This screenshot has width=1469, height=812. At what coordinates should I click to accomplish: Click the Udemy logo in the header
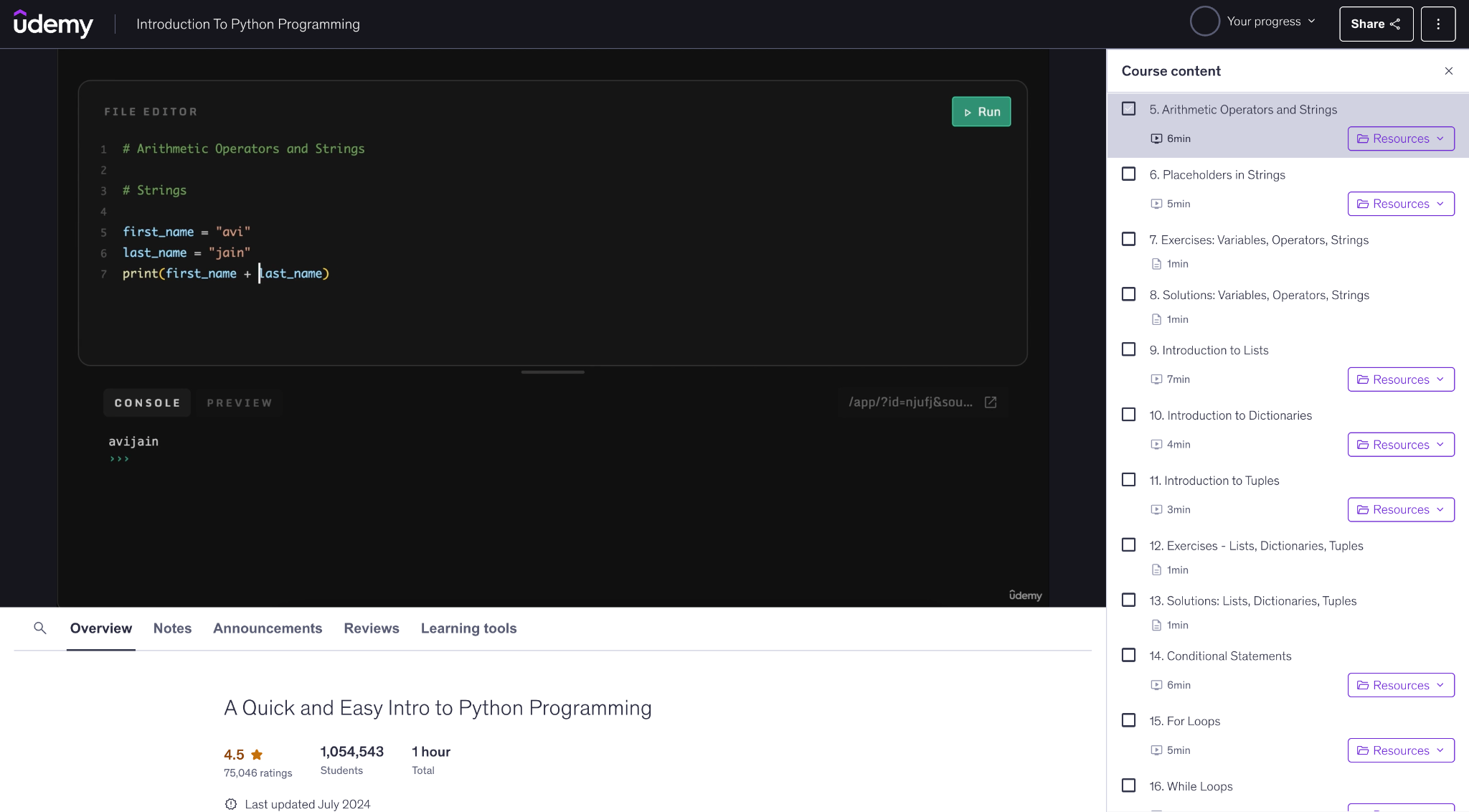[54, 24]
